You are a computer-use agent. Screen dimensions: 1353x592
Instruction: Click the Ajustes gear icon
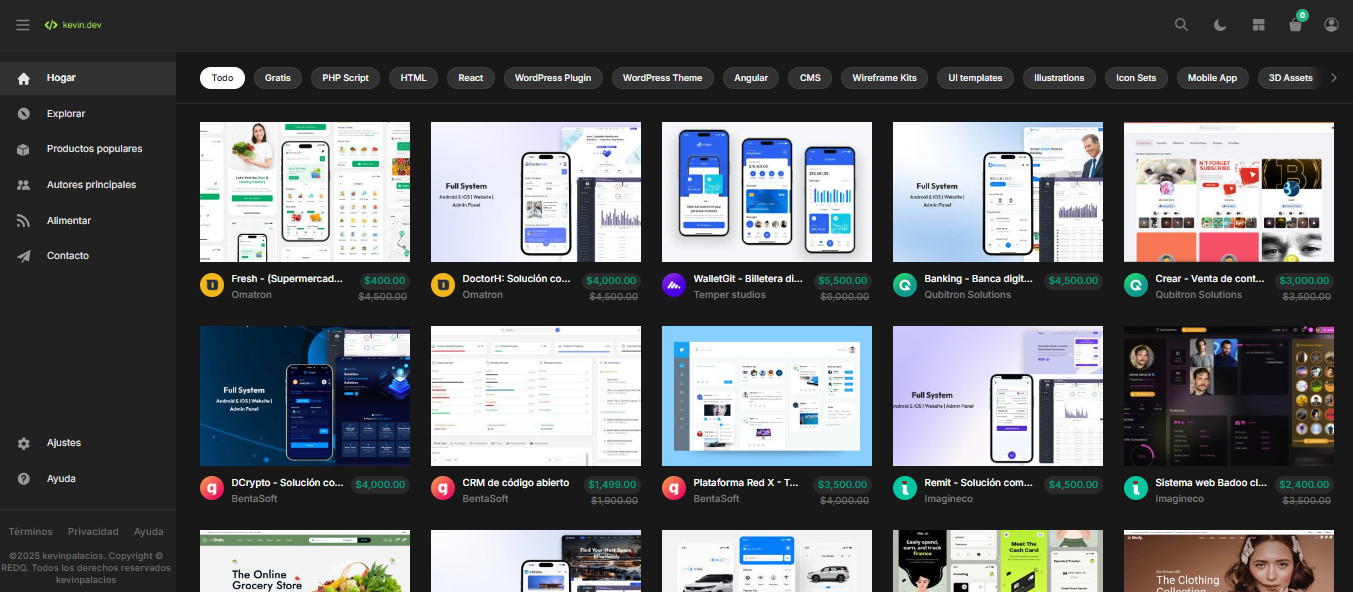(24, 443)
